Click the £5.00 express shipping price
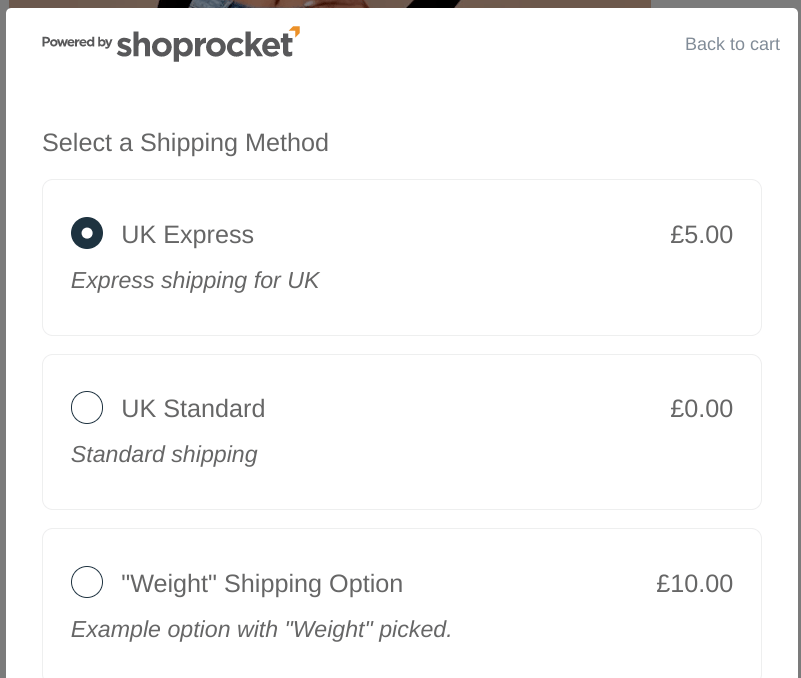This screenshot has height=678, width=801. click(x=701, y=235)
